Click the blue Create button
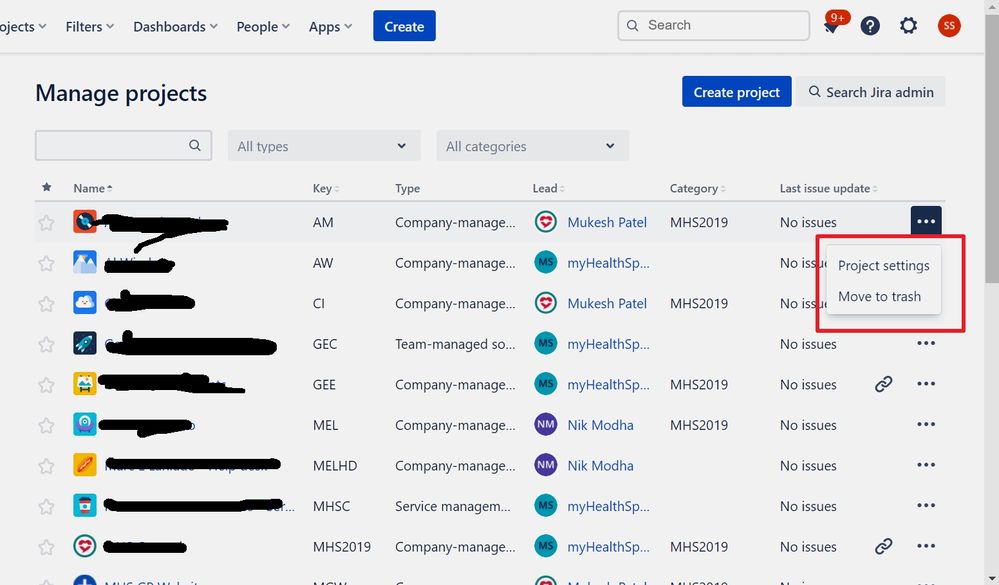The width and height of the screenshot is (999, 585). pyautogui.click(x=405, y=26)
